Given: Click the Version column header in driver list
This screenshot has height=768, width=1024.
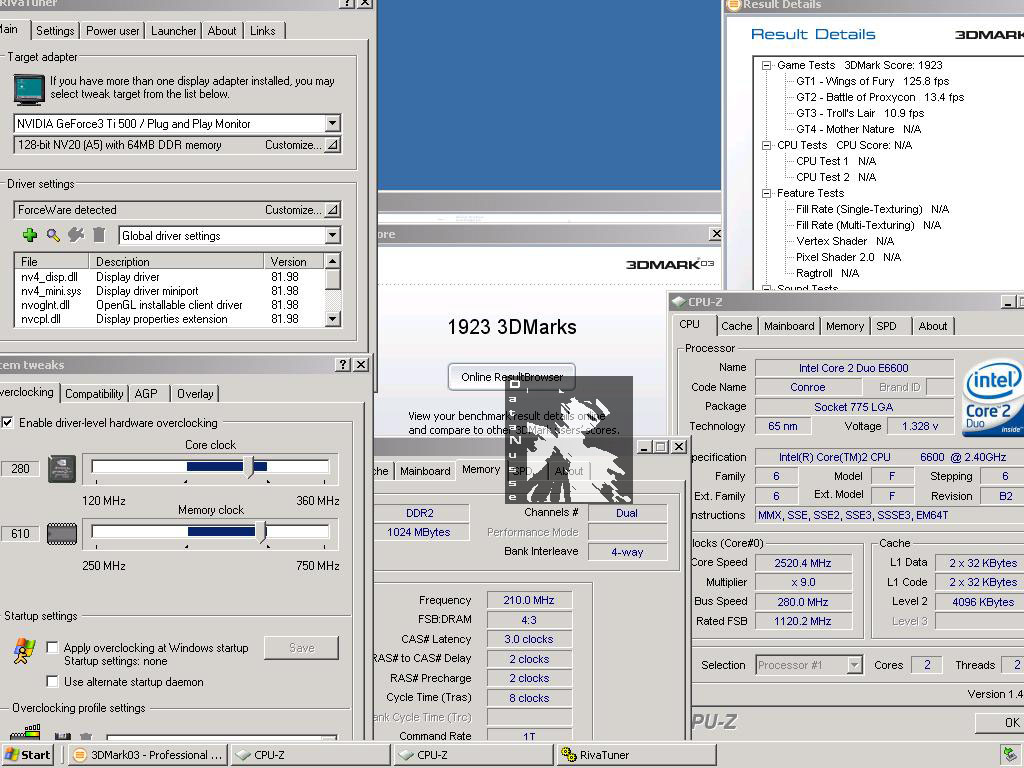Looking at the screenshot, I should tap(294, 261).
